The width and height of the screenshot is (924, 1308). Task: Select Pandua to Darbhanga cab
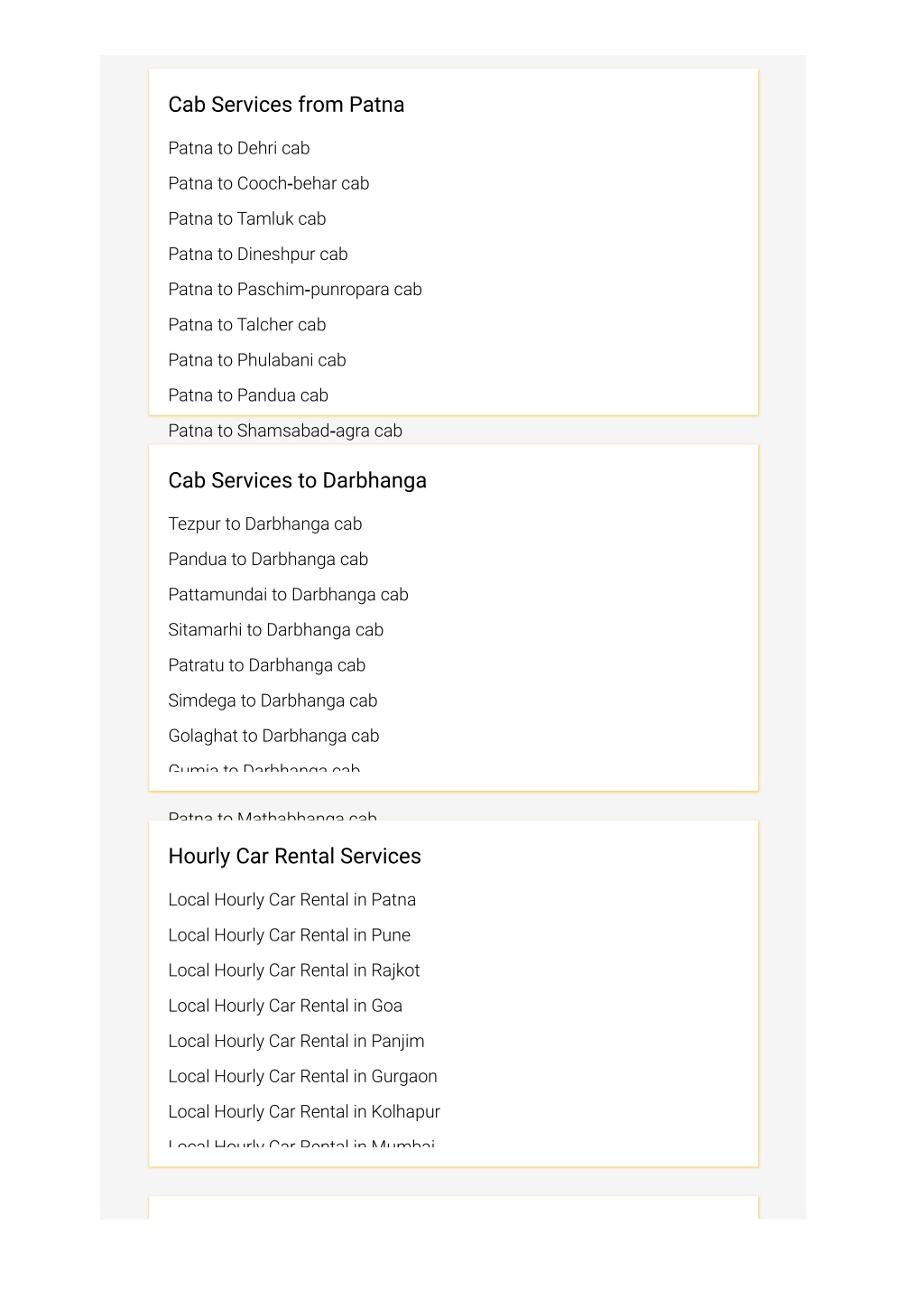(268, 559)
